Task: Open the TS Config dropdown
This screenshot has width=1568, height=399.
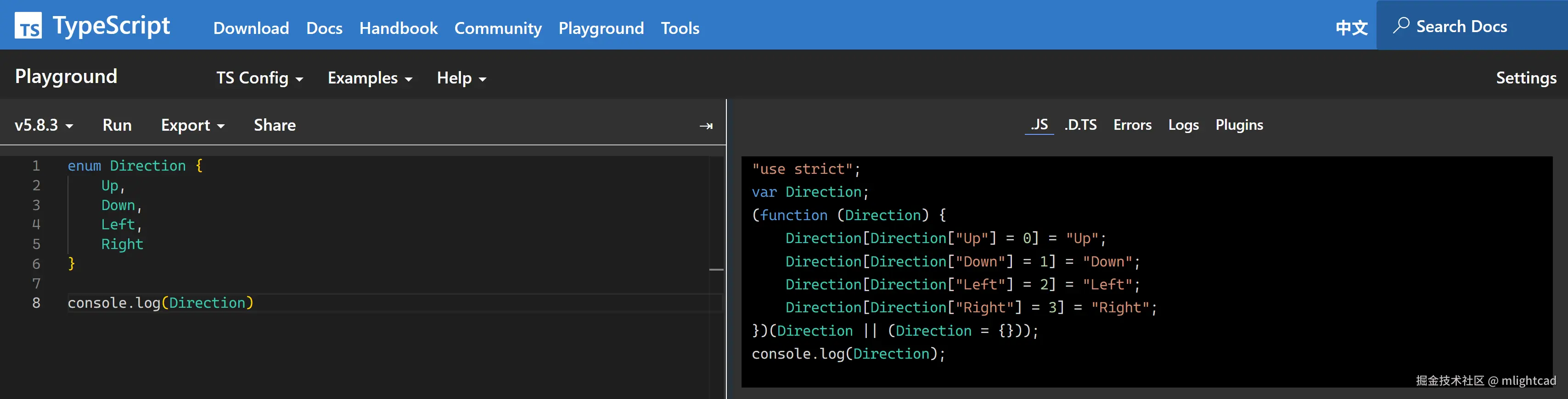Action: (259, 78)
